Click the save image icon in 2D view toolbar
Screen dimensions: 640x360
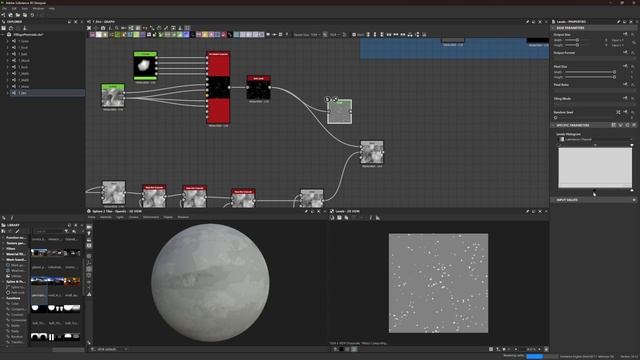[x=339, y=218]
